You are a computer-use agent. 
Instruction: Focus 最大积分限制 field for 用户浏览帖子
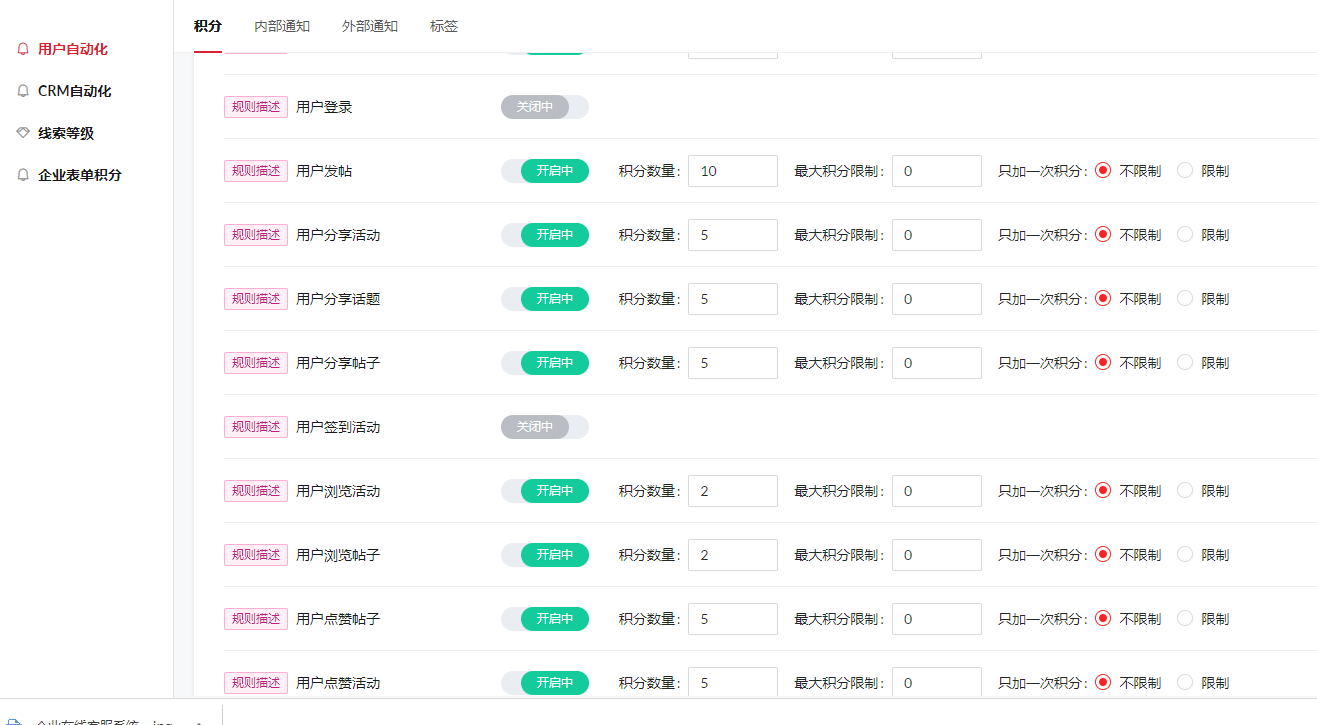pos(937,555)
